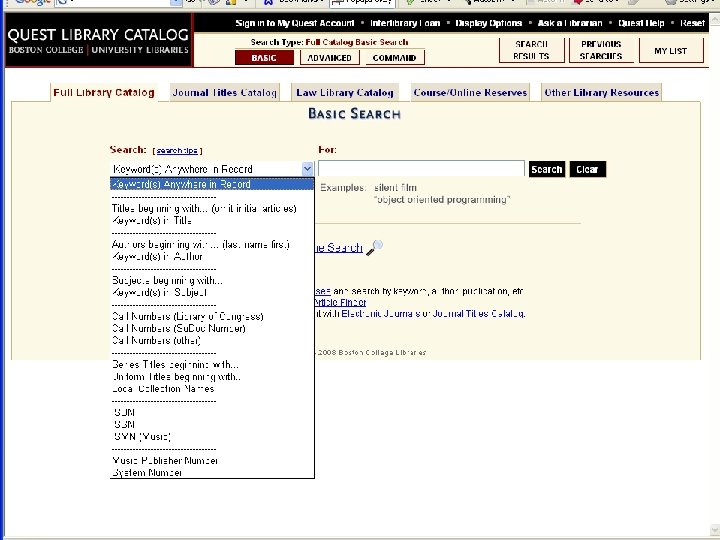
Task: Click the magnifying glass search icon
Action: pyautogui.click(x=375, y=248)
